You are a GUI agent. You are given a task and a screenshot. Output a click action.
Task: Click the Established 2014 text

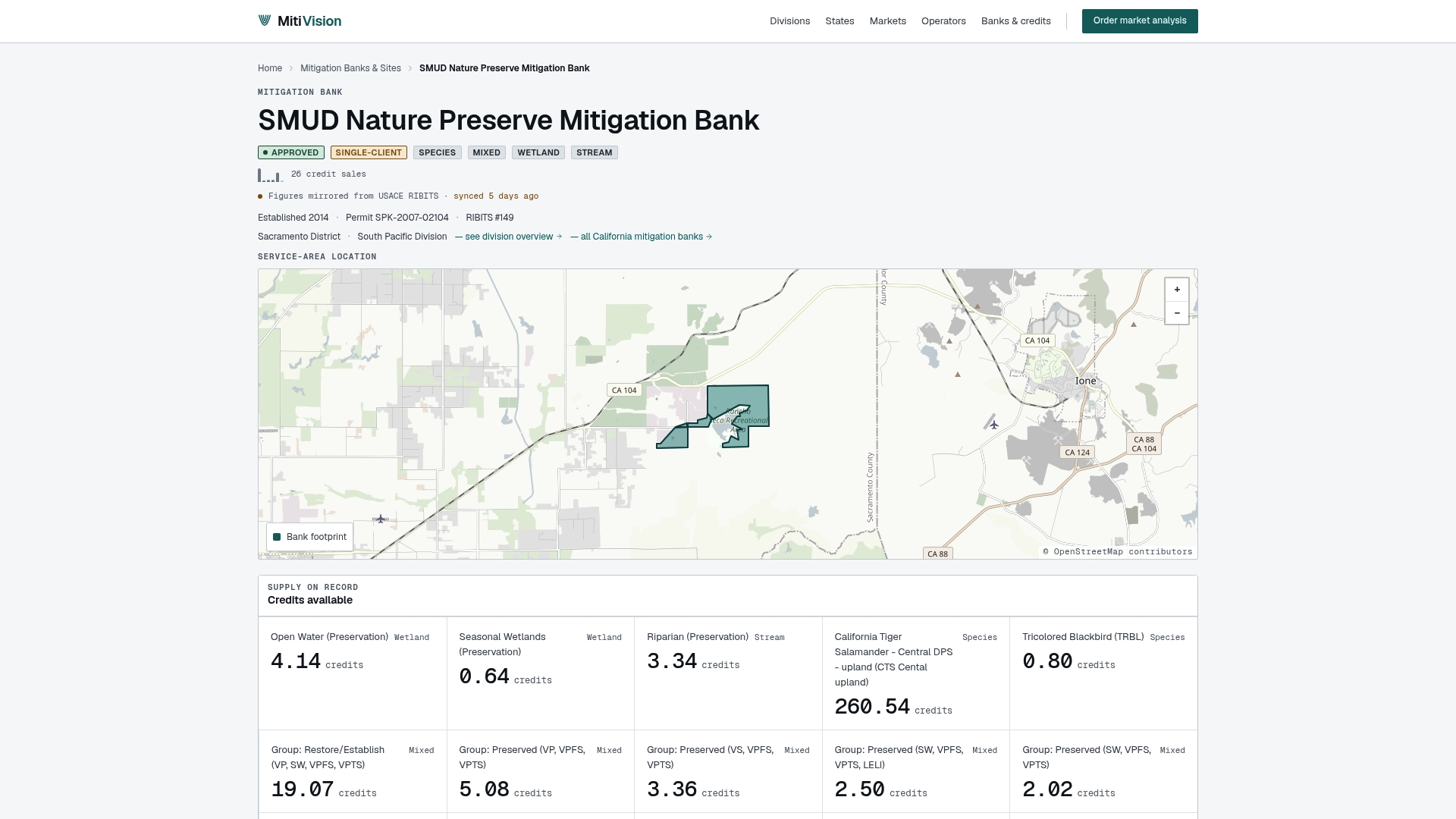(293, 218)
